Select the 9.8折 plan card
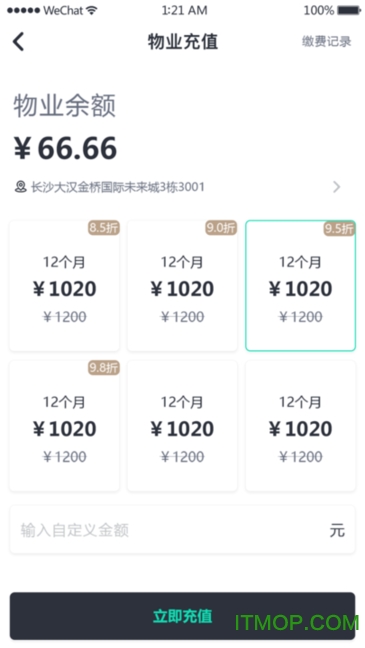 tap(64, 426)
